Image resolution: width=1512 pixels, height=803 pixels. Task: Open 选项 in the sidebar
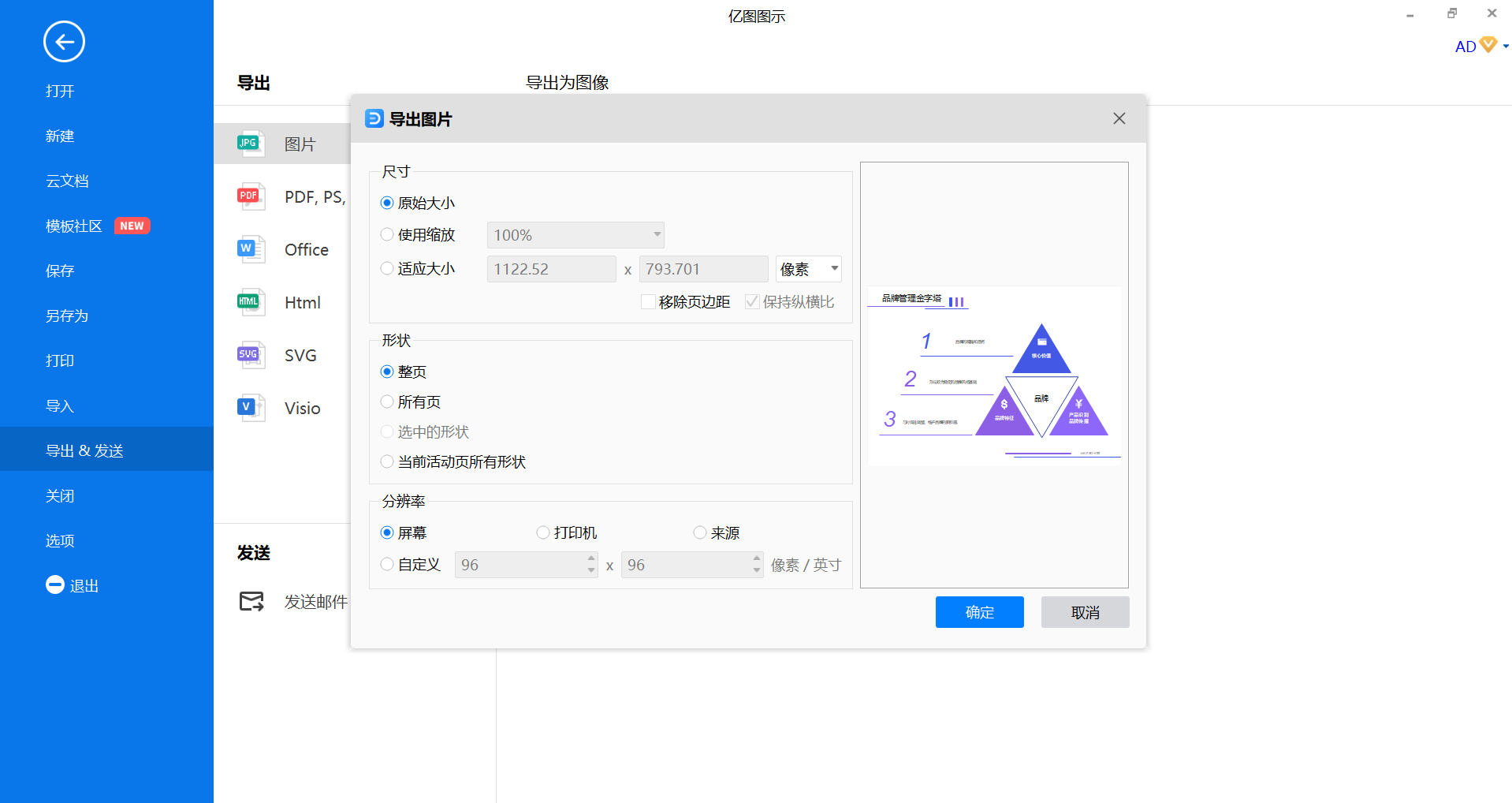click(60, 540)
